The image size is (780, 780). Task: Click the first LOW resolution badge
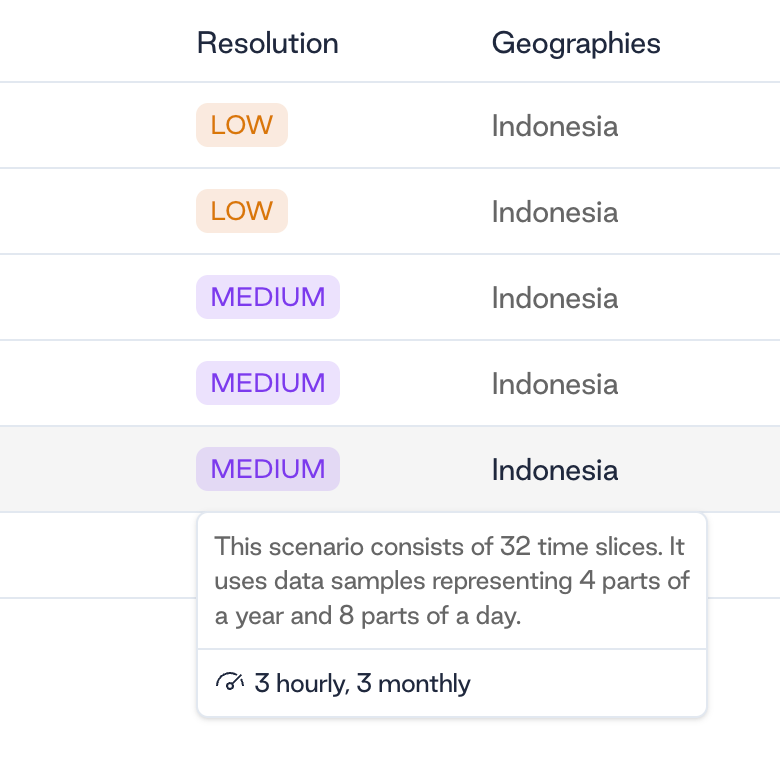tap(242, 125)
